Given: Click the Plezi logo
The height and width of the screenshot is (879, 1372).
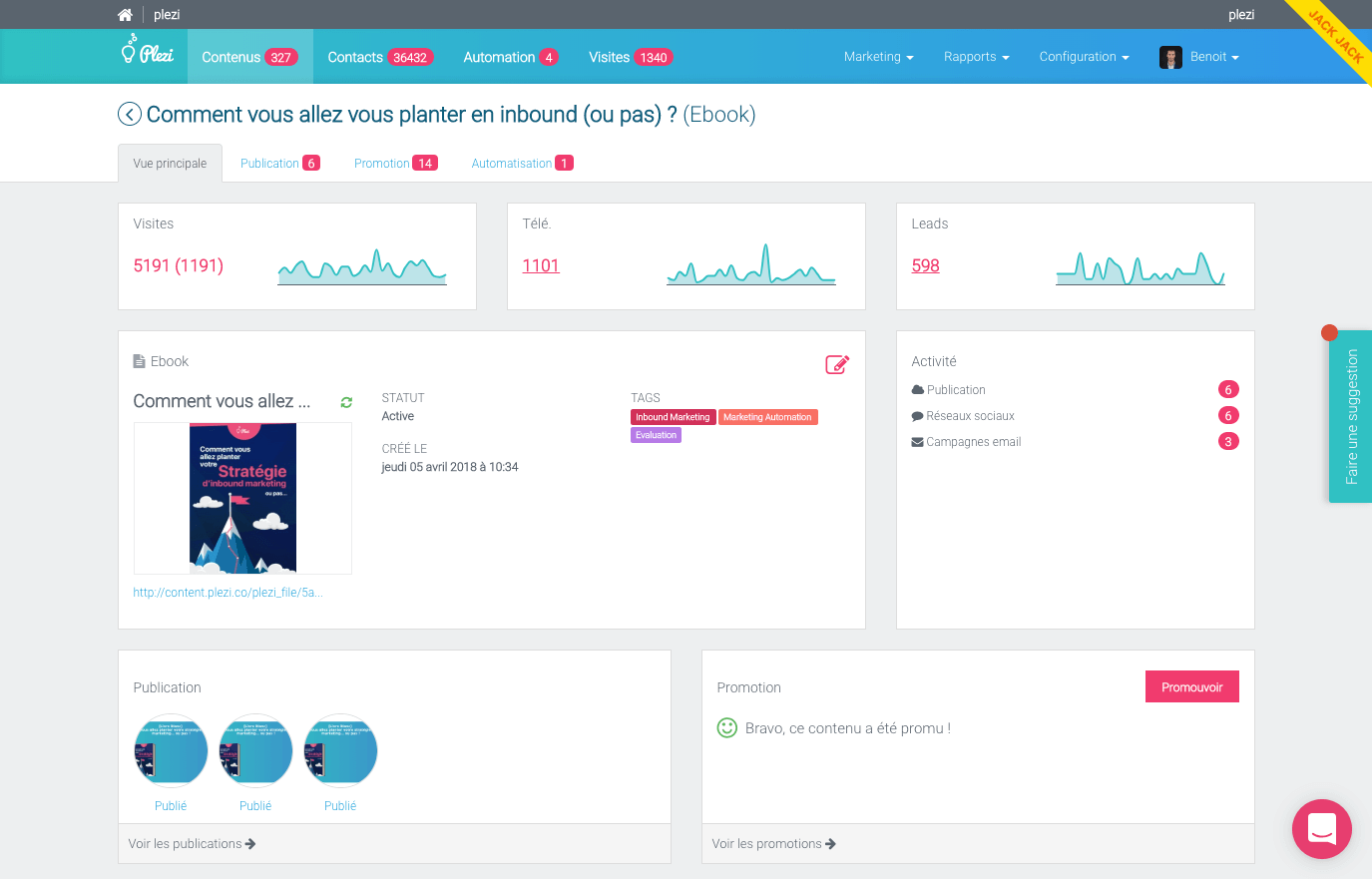Looking at the screenshot, I should click(148, 52).
